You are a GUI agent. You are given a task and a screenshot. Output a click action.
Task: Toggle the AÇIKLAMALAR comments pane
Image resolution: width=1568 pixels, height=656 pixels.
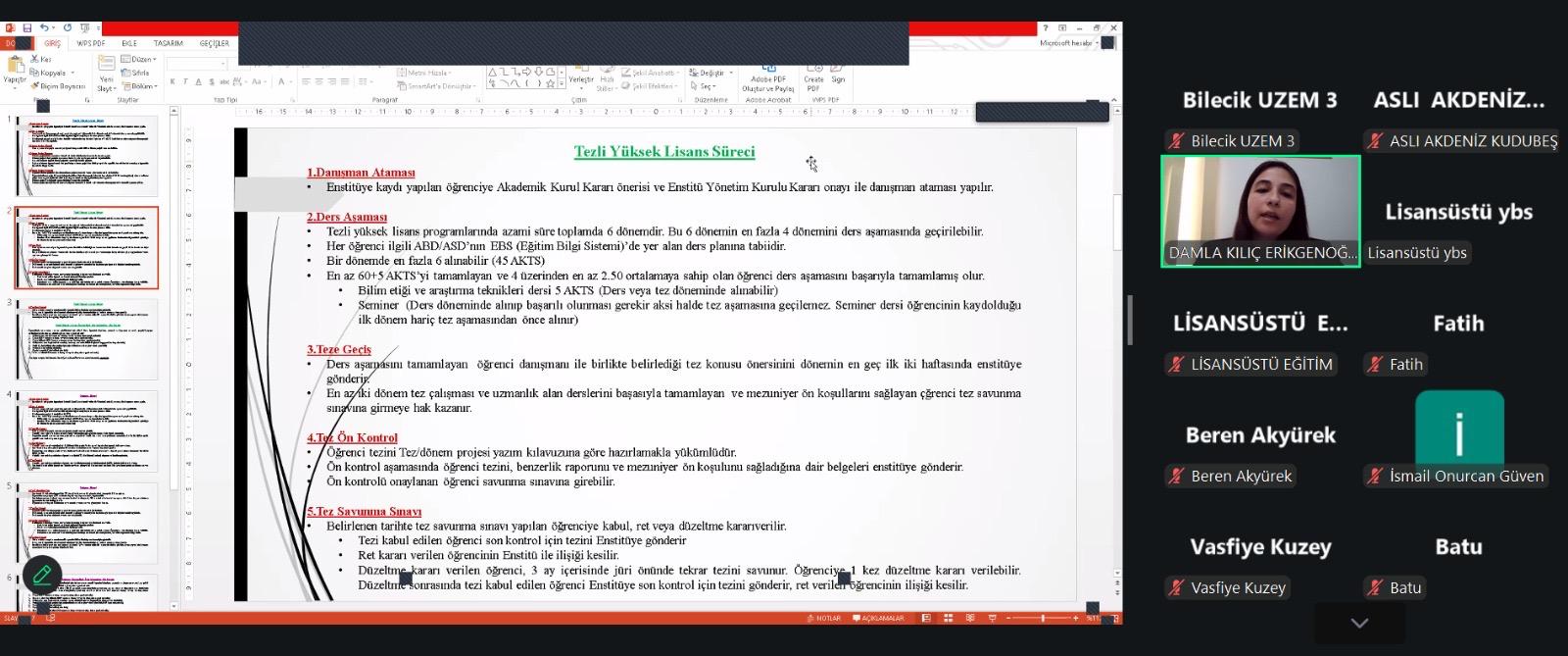pyautogui.click(x=878, y=618)
